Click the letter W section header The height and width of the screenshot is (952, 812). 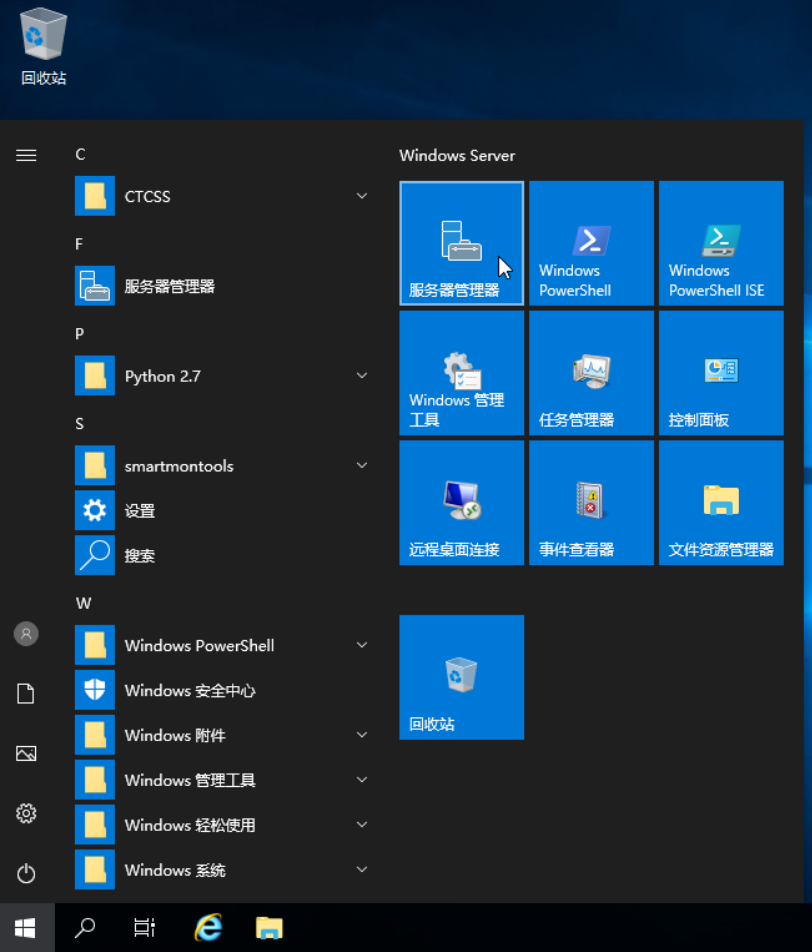click(83, 604)
